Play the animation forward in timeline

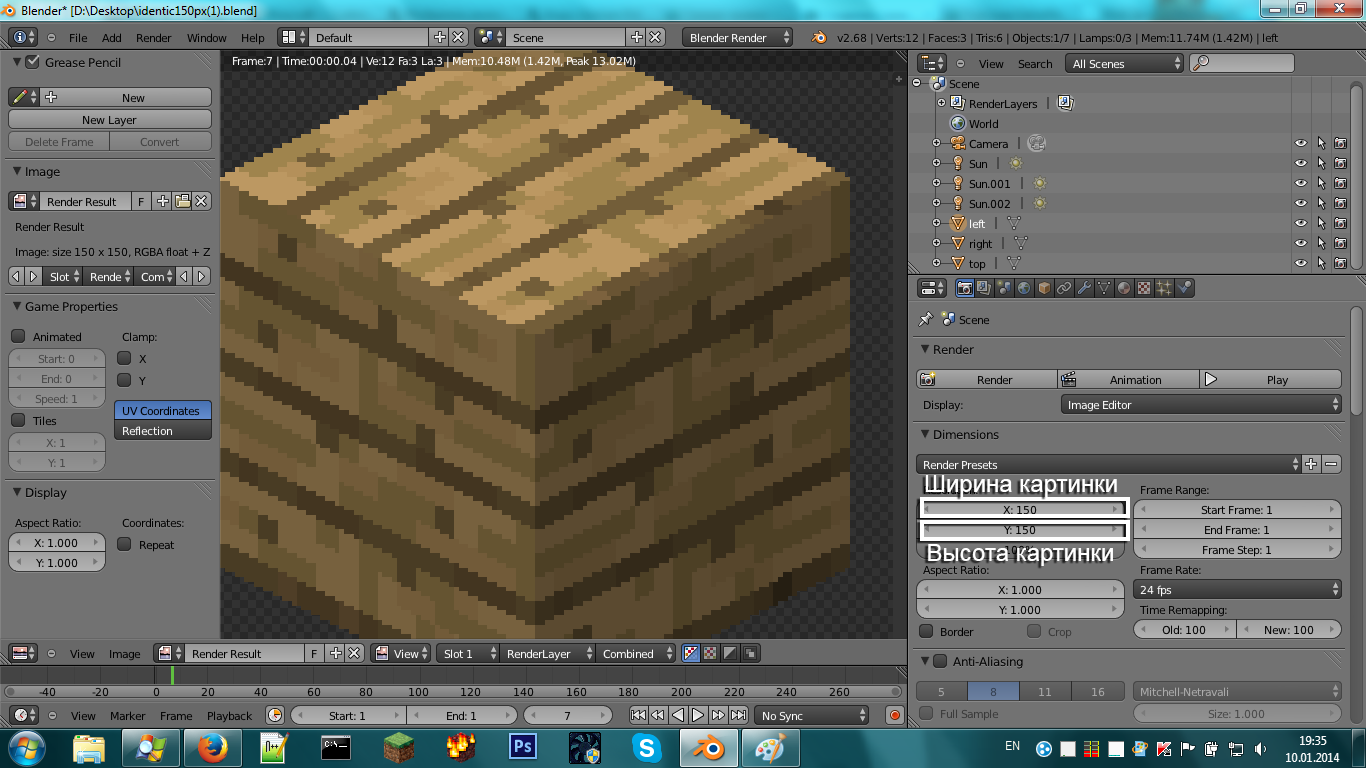tap(698, 715)
